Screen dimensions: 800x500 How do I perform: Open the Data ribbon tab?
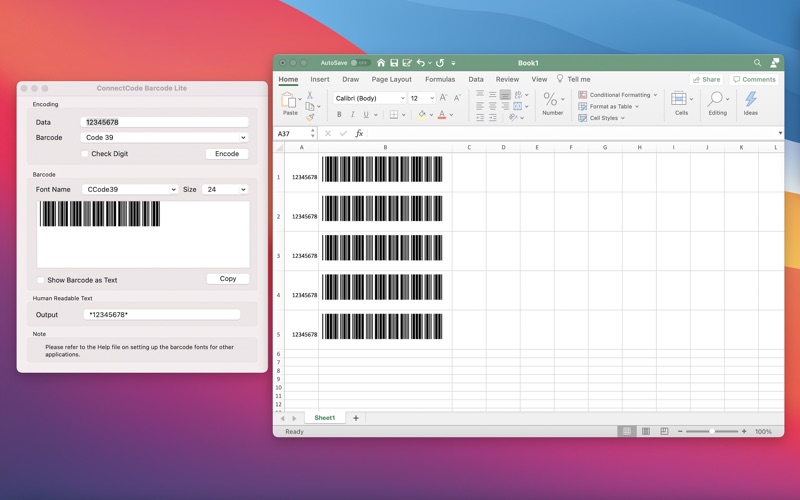pyautogui.click(x=476, y=79)
